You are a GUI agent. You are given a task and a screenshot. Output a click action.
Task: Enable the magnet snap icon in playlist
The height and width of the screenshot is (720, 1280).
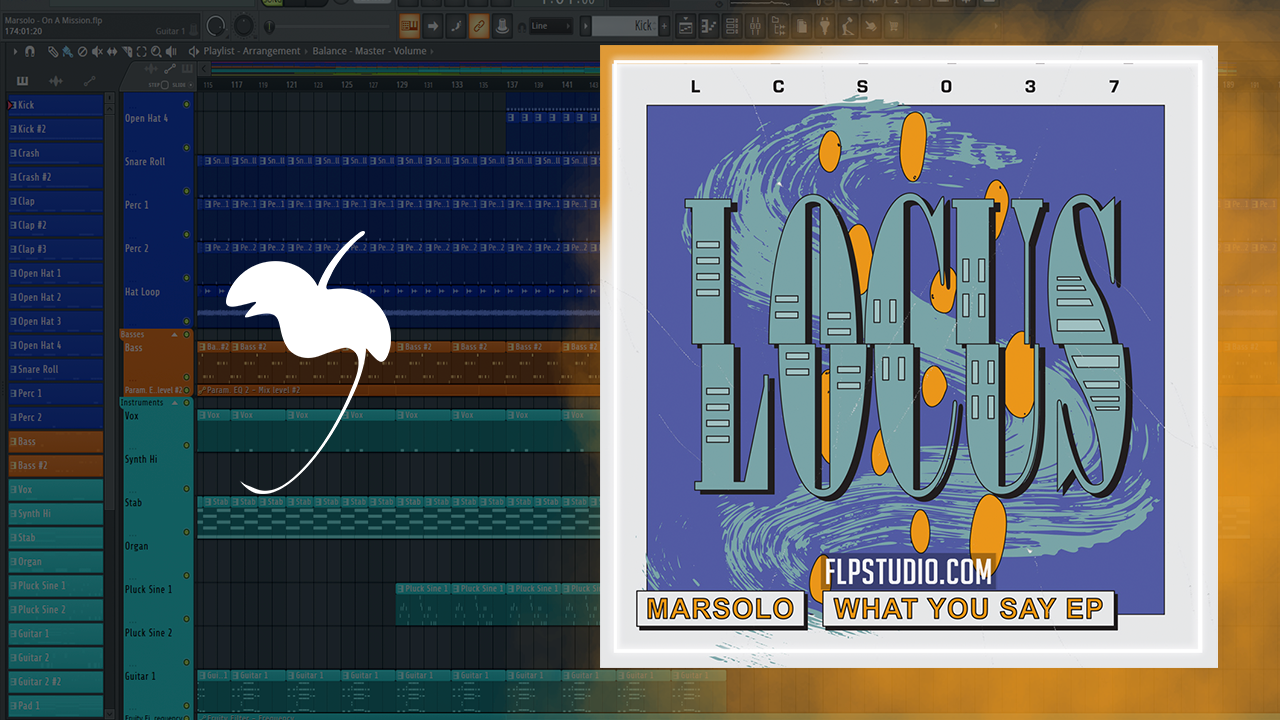tap(30, 51)
